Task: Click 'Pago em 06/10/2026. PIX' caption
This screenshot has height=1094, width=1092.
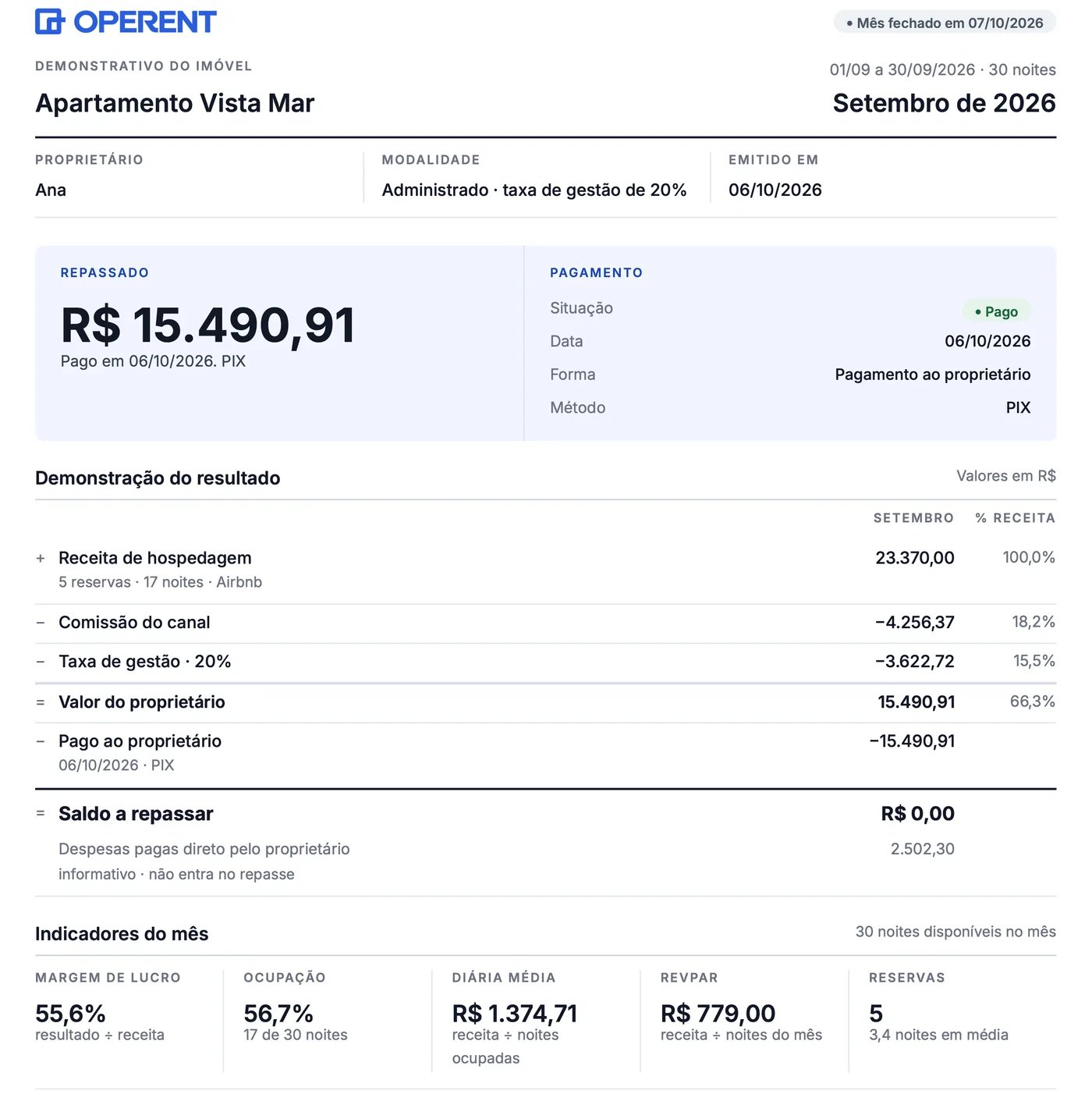Action: pos(153,361)
